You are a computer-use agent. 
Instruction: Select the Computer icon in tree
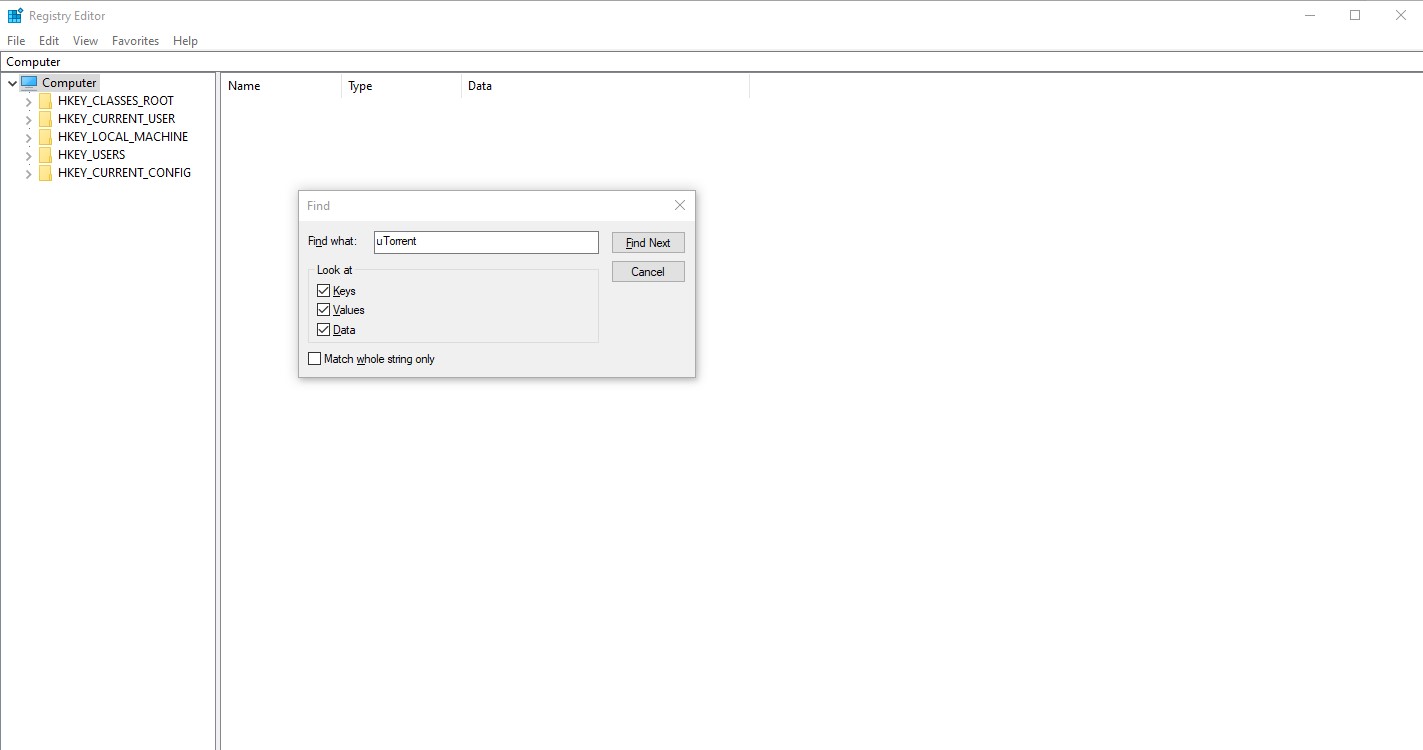tap(29, 83)
